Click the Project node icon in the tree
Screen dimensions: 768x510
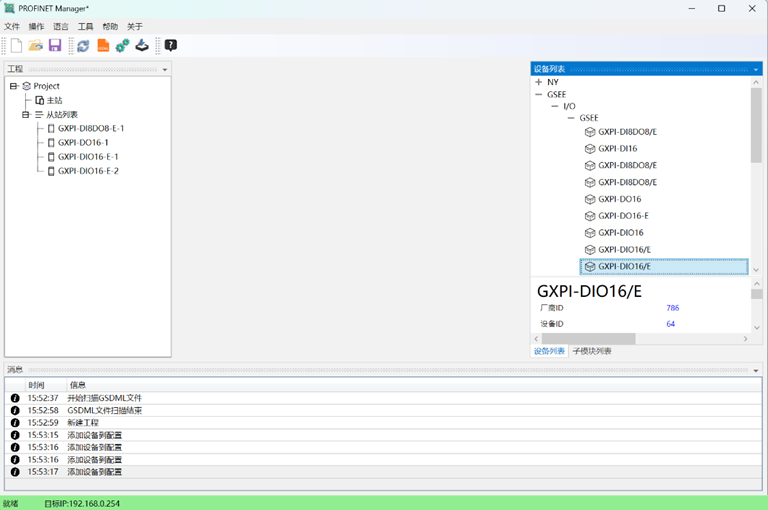26,86
